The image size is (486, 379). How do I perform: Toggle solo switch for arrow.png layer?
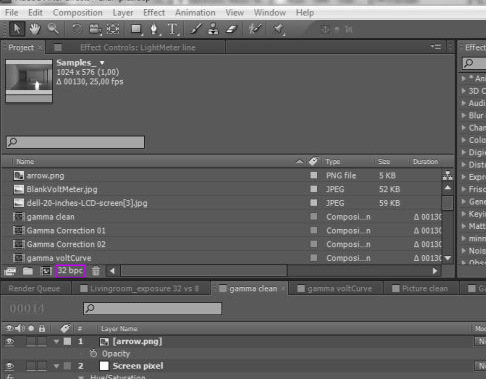click(x=31, y=341)
